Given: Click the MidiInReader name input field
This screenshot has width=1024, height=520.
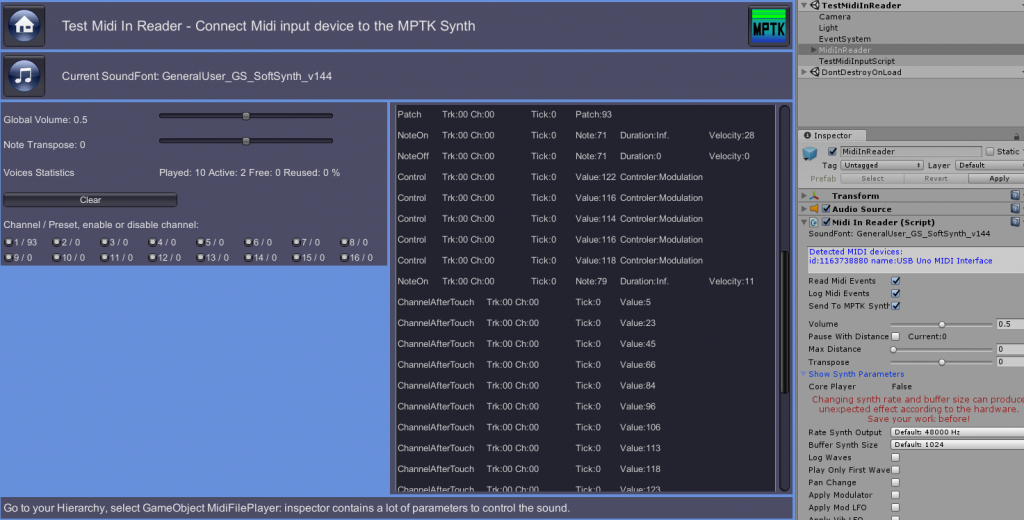Looking at the screenshot, I should [910, 152].
